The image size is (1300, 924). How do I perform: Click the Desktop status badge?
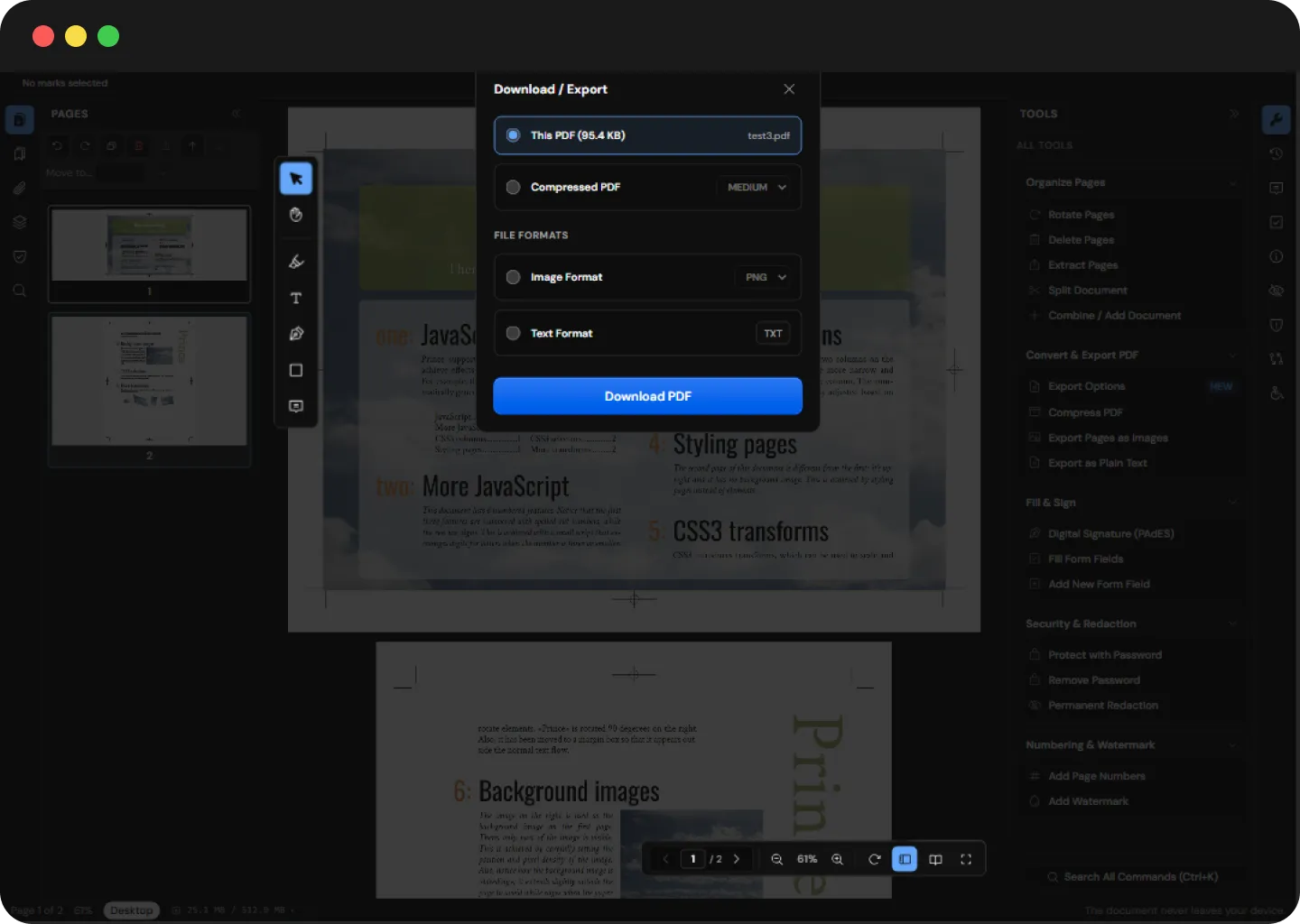pos(132,910)
